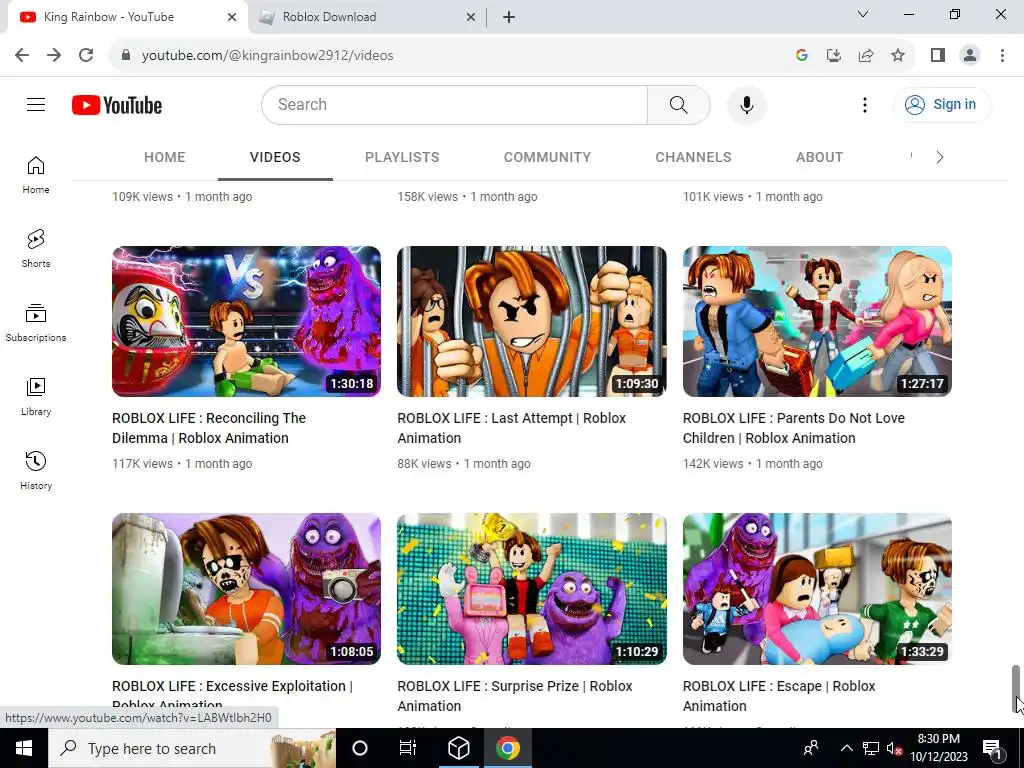Viewport: 1024px width, 768px height.
Task: Open ROBLOX LIFE : Escape video title
Action: (x=779, y=696)
